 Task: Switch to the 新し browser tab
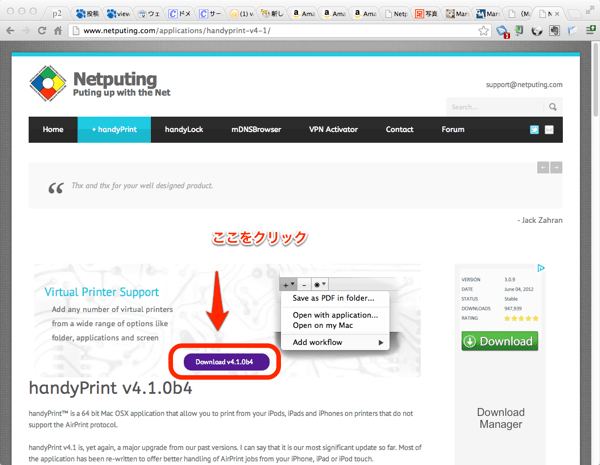click(x=272, y=14)
